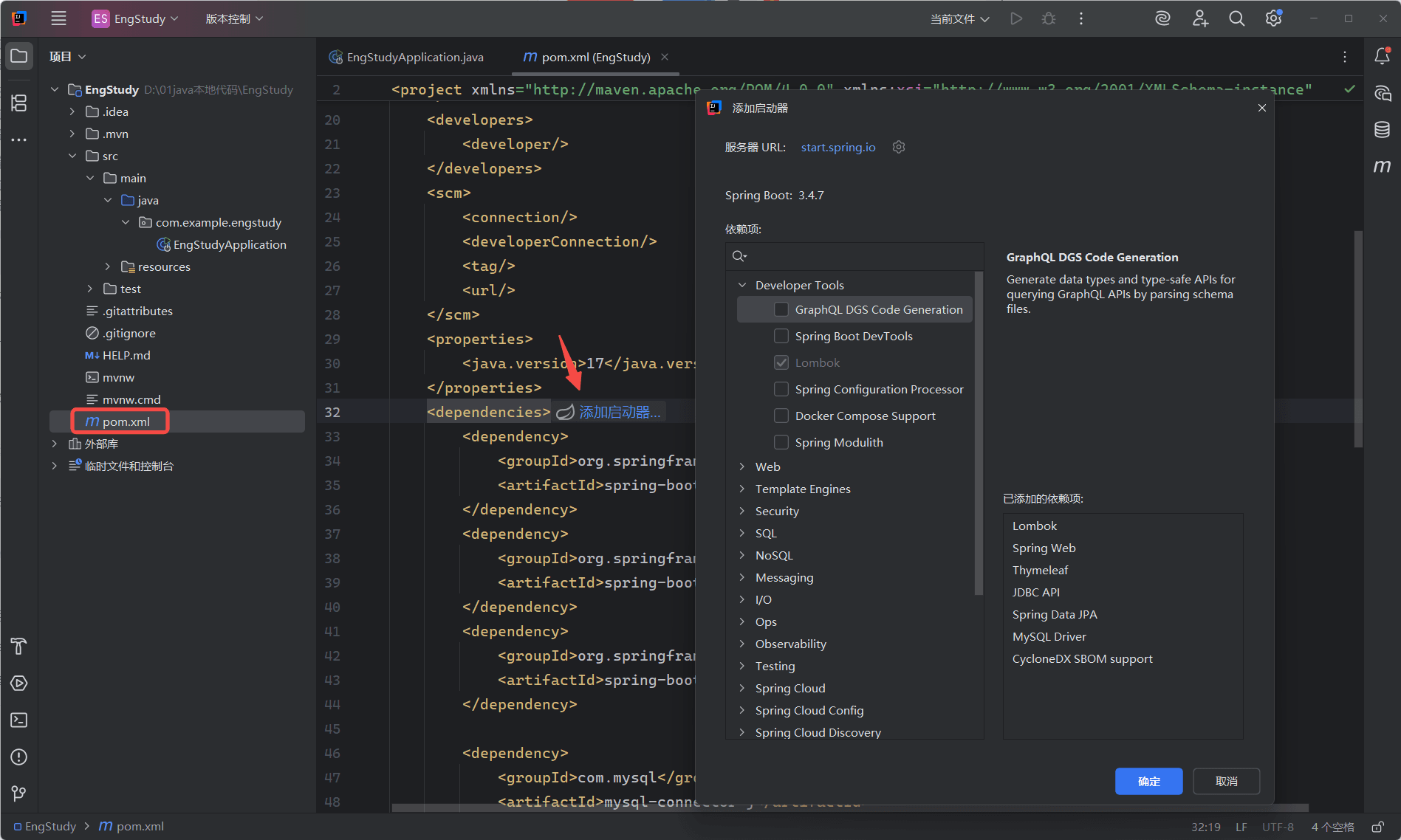This screenshot has width=1401, height=840.
Task: Click the dependency list scrollbar
Action: click(979, 433)
